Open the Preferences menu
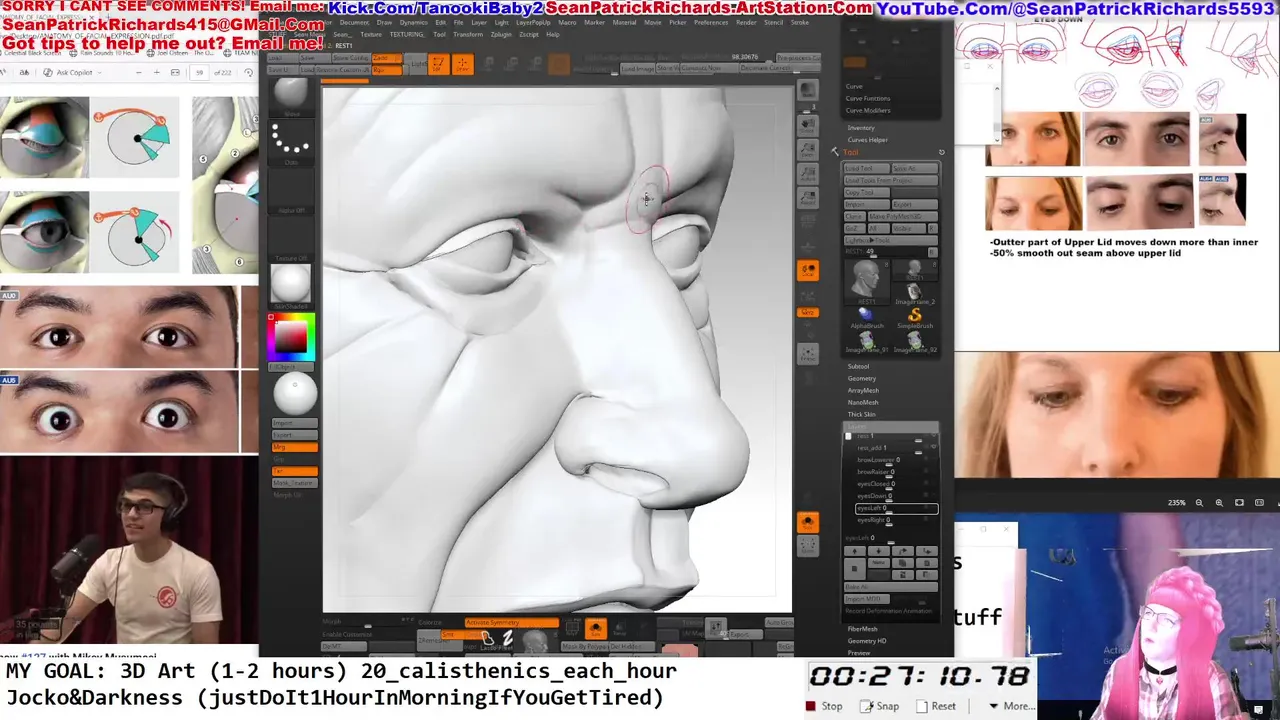This screenshot has height=720, width=1280. [711, 23]
